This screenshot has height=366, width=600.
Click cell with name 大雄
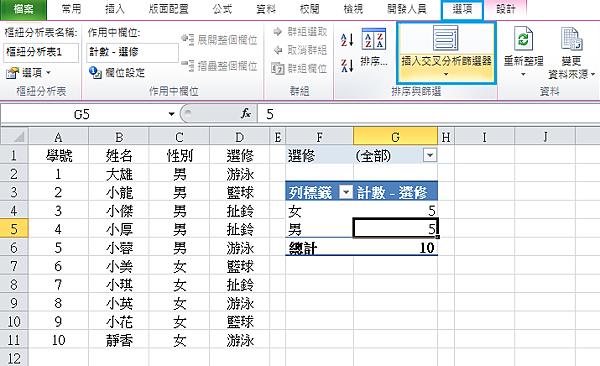[119, 174]
